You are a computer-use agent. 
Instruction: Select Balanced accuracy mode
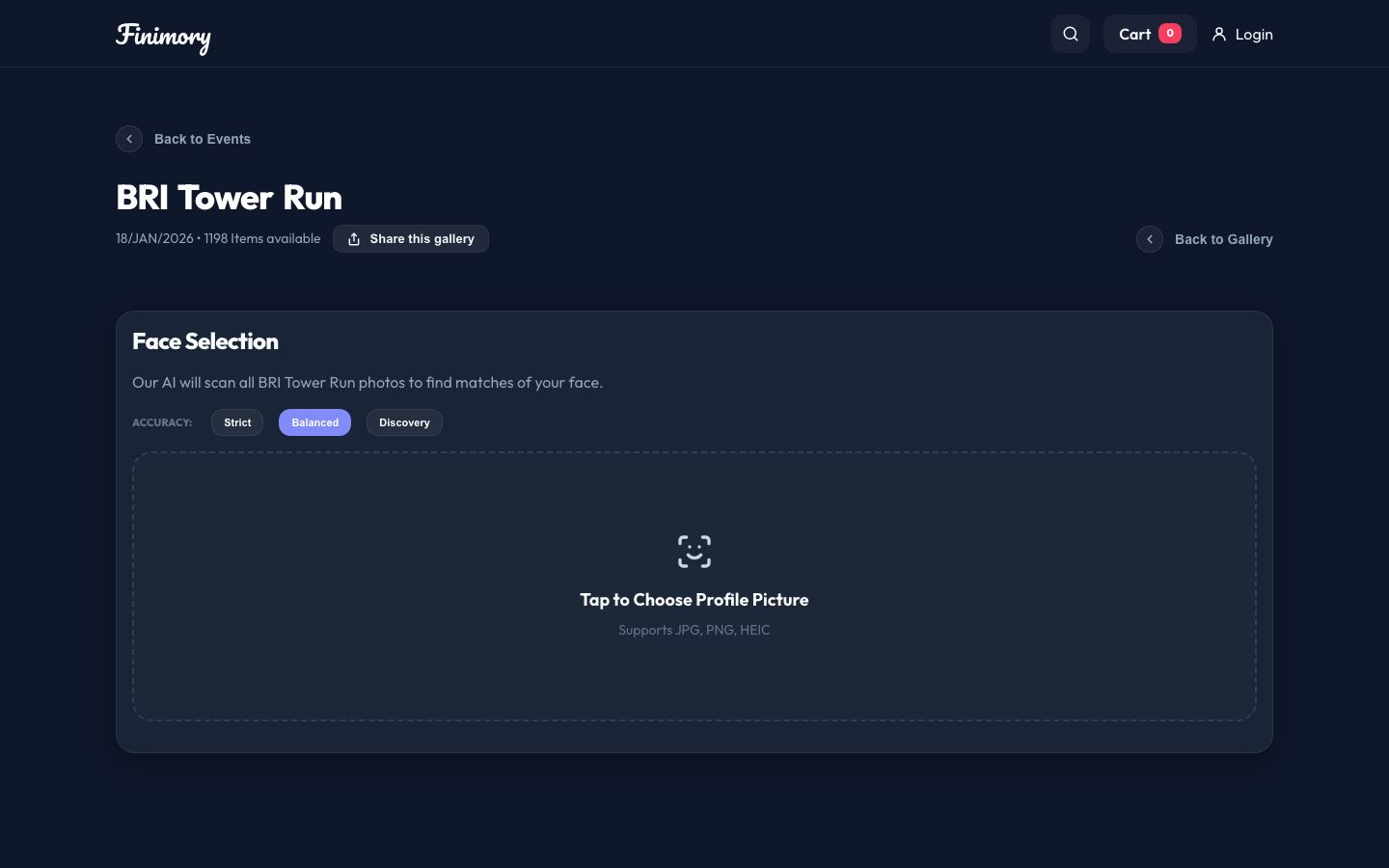tap(314, 422)
